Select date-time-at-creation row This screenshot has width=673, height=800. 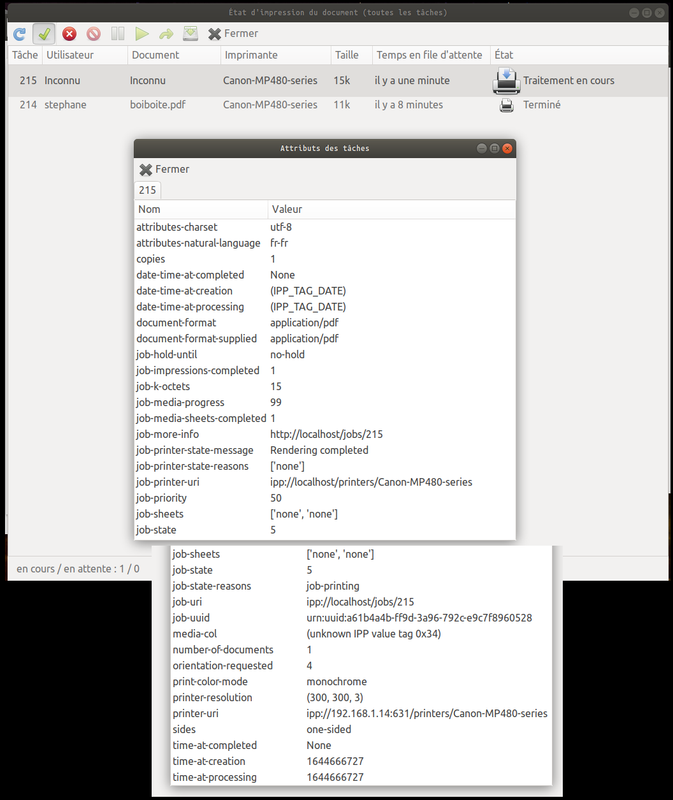coord(325,291)
